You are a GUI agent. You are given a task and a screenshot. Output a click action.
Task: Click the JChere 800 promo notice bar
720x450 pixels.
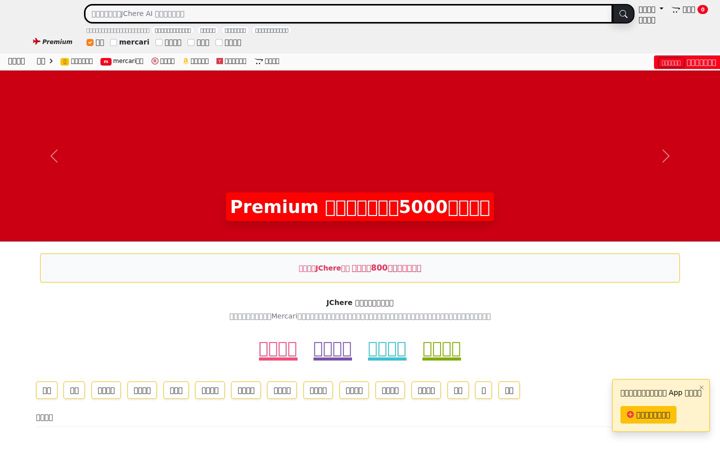360,268
